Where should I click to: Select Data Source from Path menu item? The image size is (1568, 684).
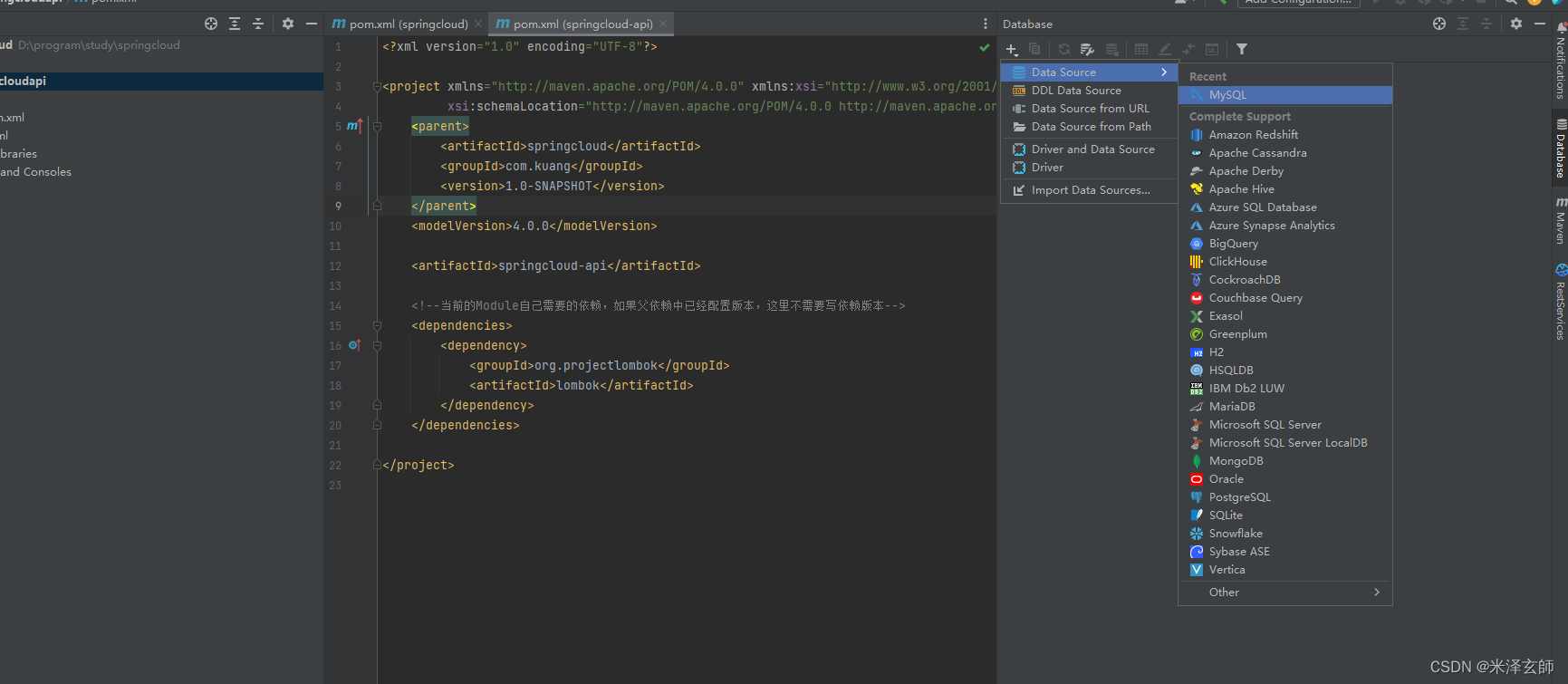[1089, 127]
